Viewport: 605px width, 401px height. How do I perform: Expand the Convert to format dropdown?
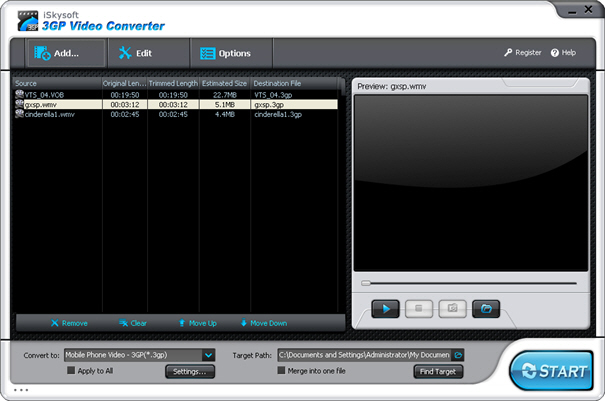point(208,355)
